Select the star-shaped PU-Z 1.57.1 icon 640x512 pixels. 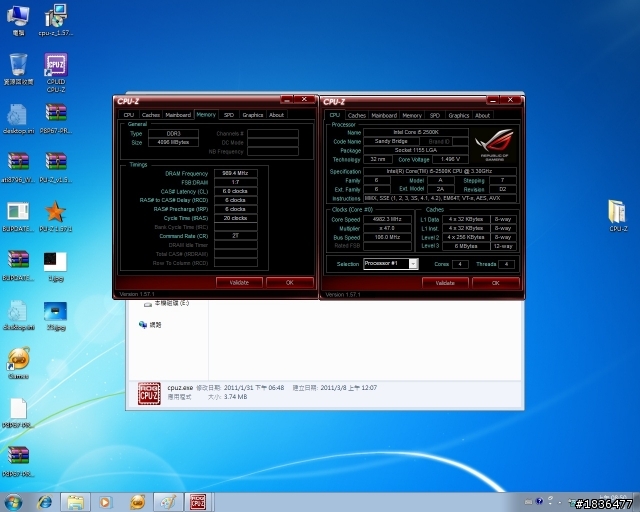click(x=56, y=216)
